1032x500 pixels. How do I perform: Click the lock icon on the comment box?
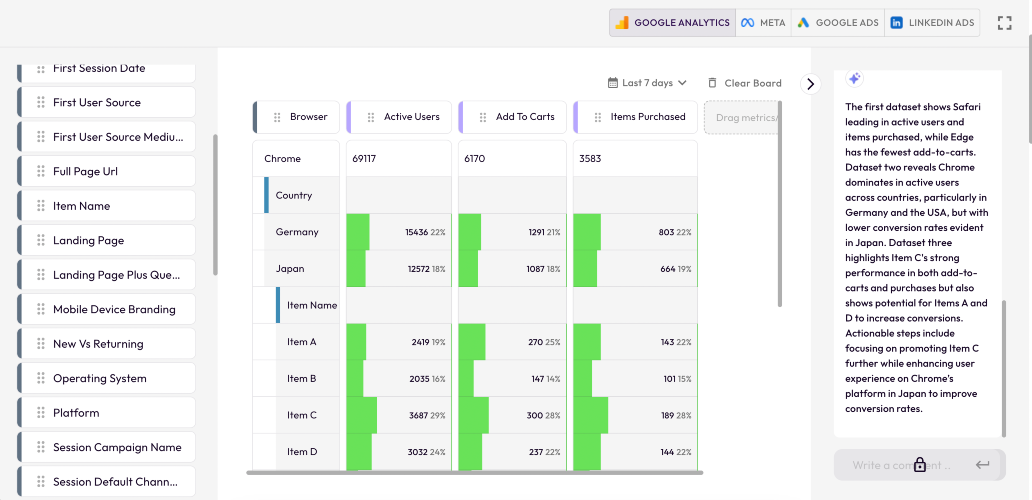pyautogui.click(x=919, y=464)
